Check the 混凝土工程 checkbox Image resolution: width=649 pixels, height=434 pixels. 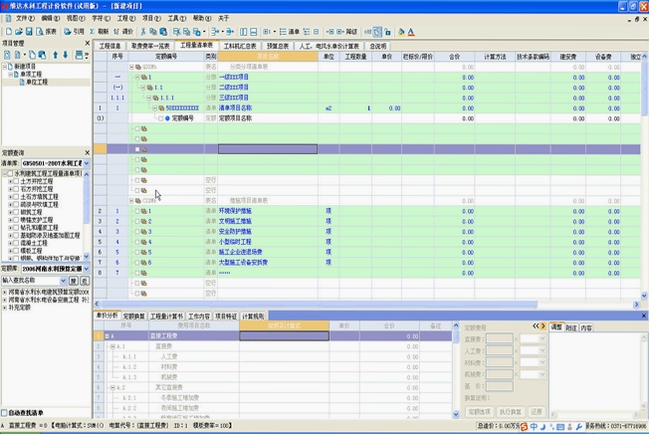tap(16, 243)
